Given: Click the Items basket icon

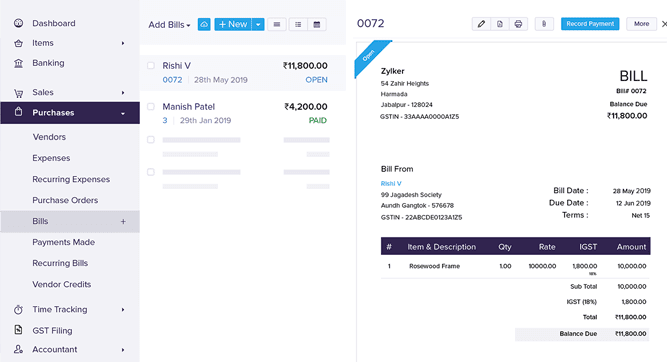Looking at the screenshot, I should (18, 43).
